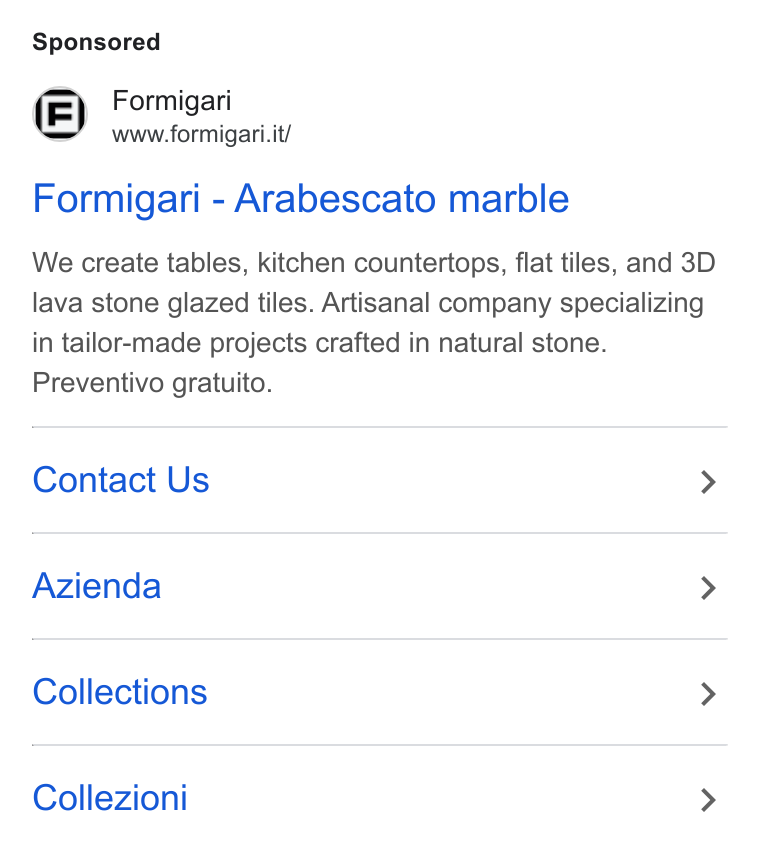Viewport: 760px width, 850px height.
Task: Click 'Artisanal company specializing' phrase
Action: click(x=513, y=304)
